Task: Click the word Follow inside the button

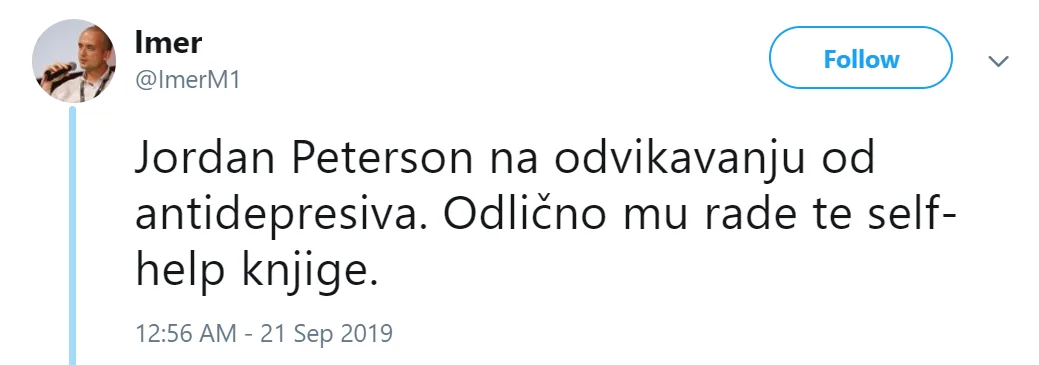Action: (x=861, y=59)
